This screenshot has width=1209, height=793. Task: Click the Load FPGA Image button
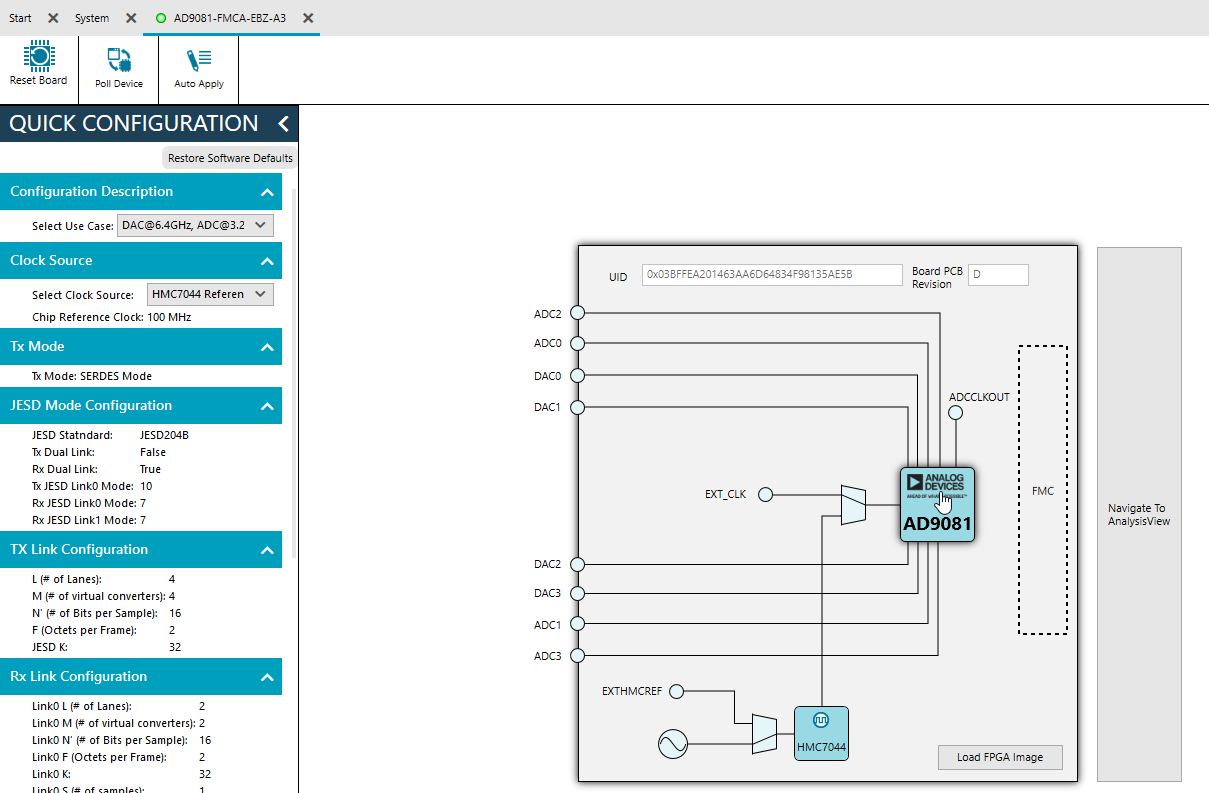pyautogui.click(x=1000, y=757)
